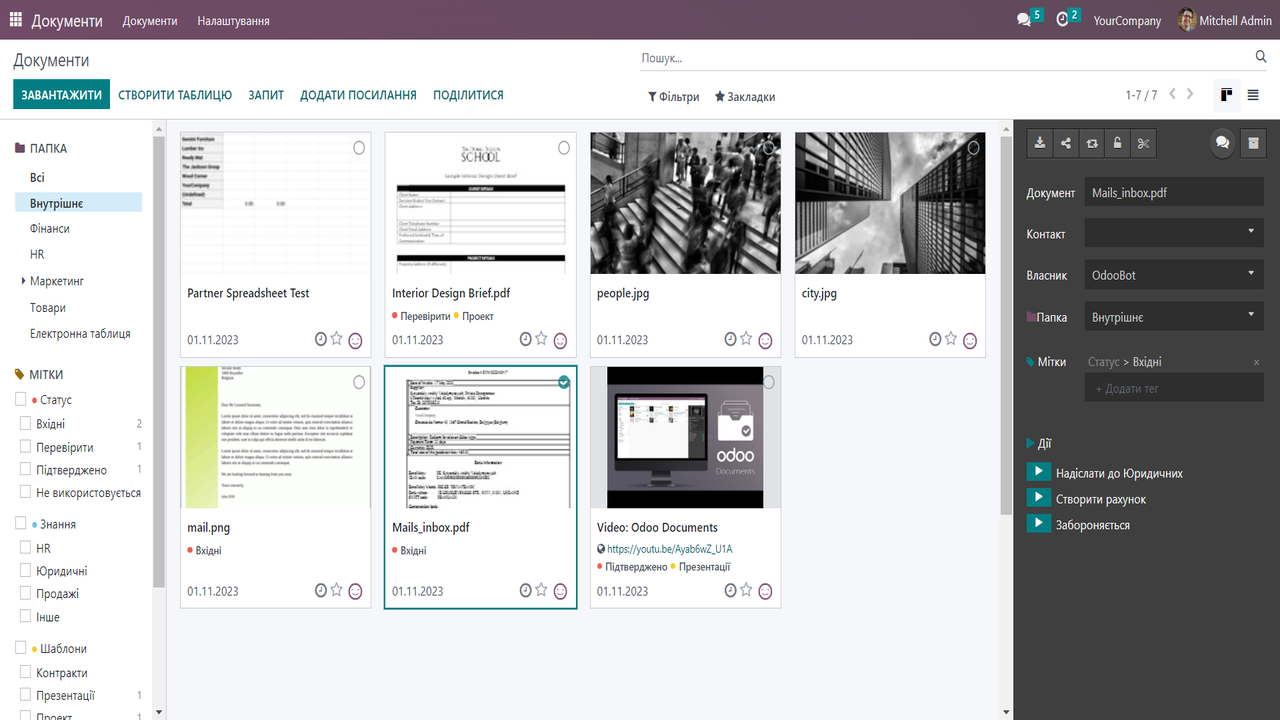Star the city.jpg document as favorite
Viewport: 1280px width, 720px height.
click(951, 339)
